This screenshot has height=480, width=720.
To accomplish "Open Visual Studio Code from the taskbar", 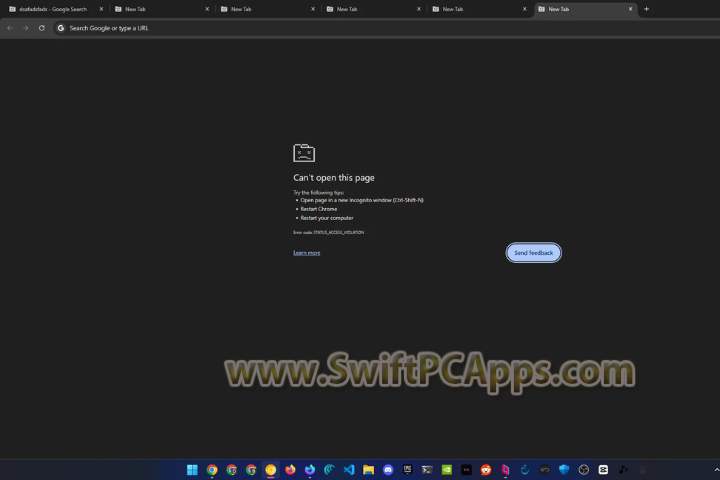I will click(x=349, y=469).
